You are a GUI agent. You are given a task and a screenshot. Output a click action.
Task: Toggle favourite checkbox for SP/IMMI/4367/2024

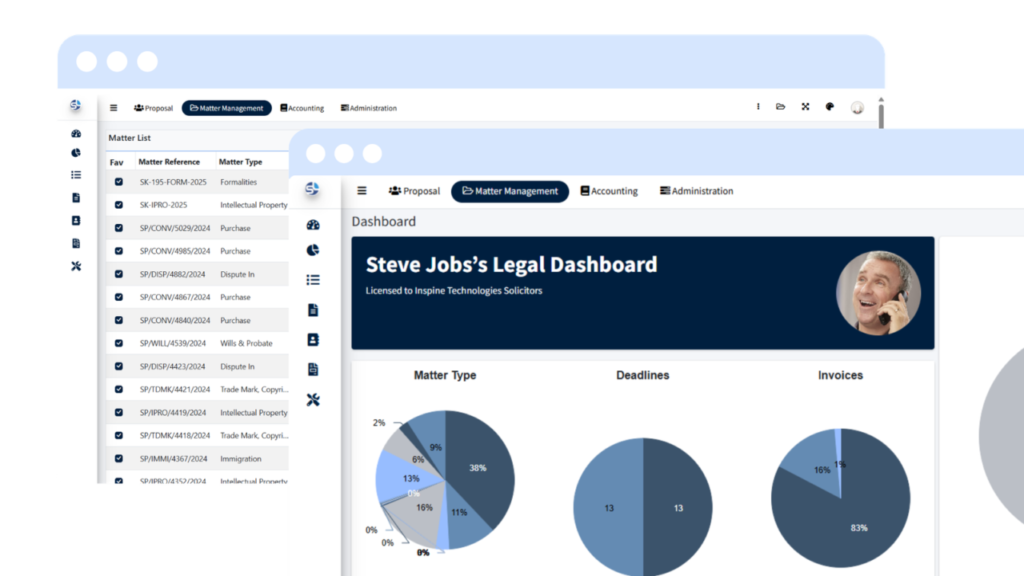click(119, 458)
